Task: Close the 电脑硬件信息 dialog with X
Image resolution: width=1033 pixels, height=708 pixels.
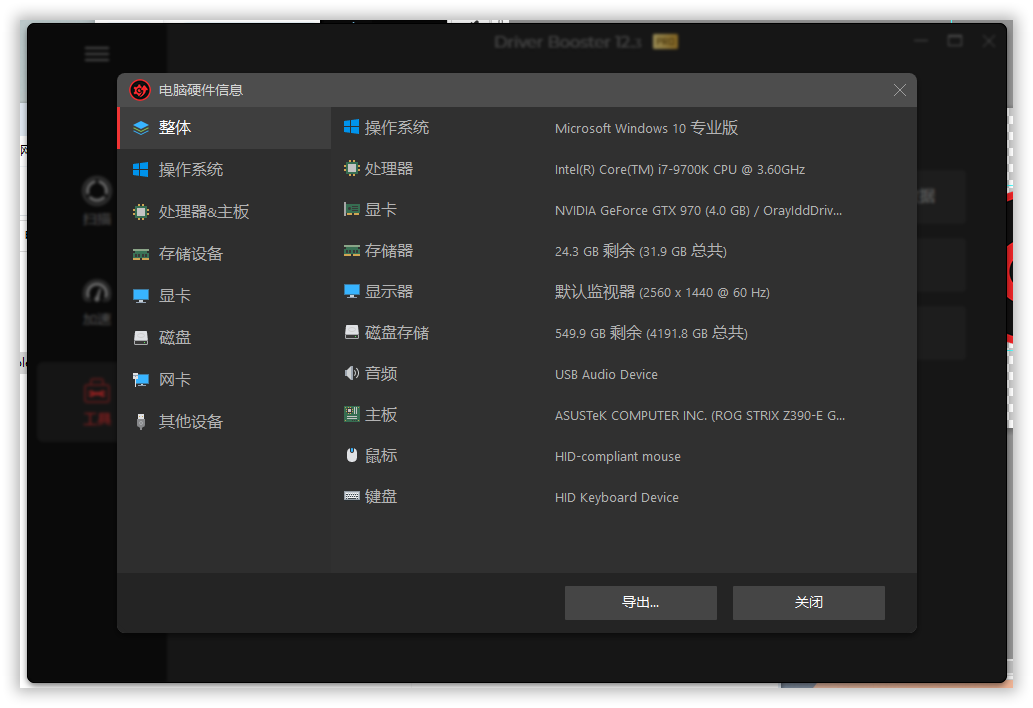Action: (899, 90)
